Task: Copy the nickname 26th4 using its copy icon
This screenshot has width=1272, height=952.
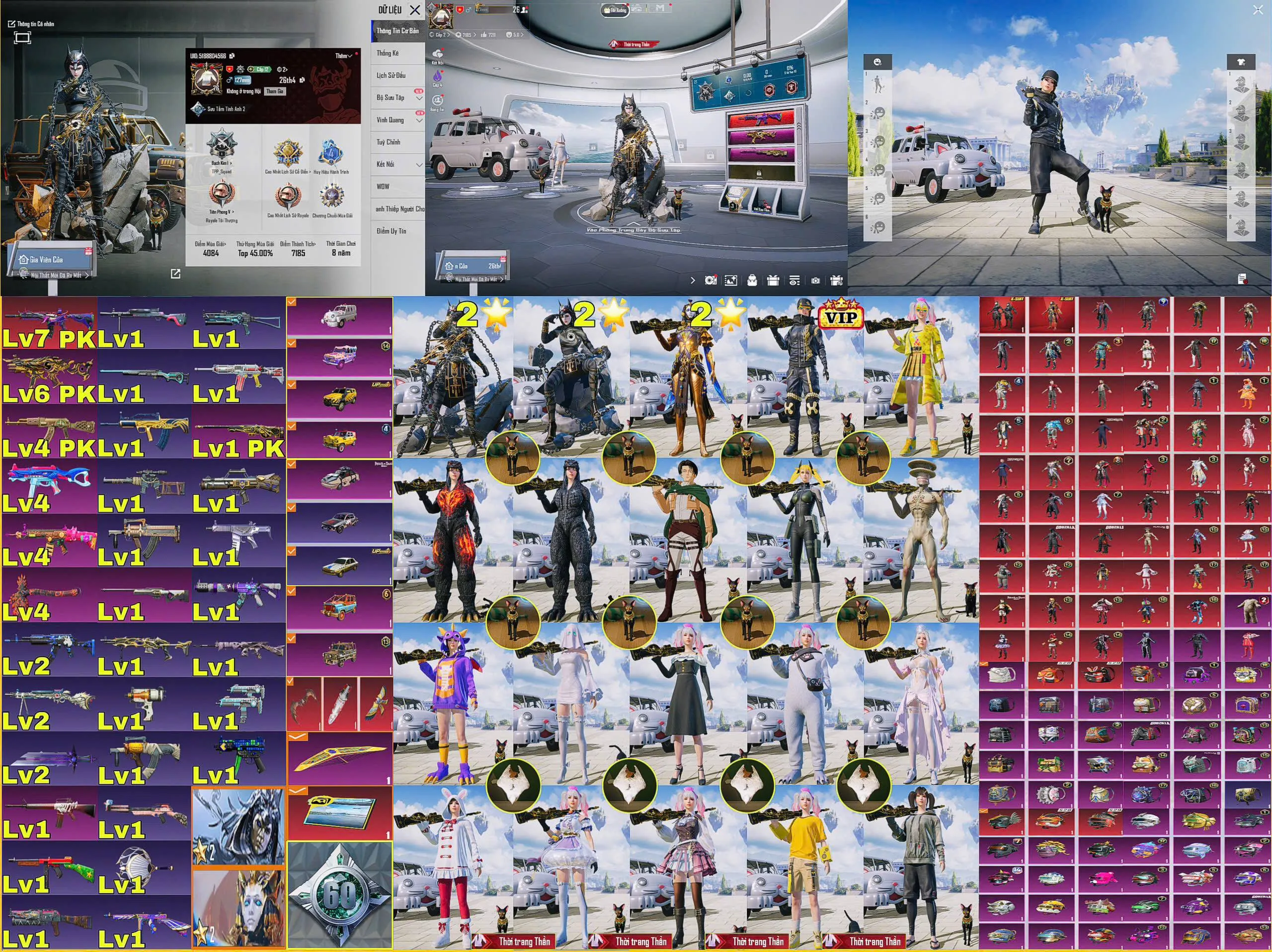Action: pyautogui.click(x=303, y=80)
